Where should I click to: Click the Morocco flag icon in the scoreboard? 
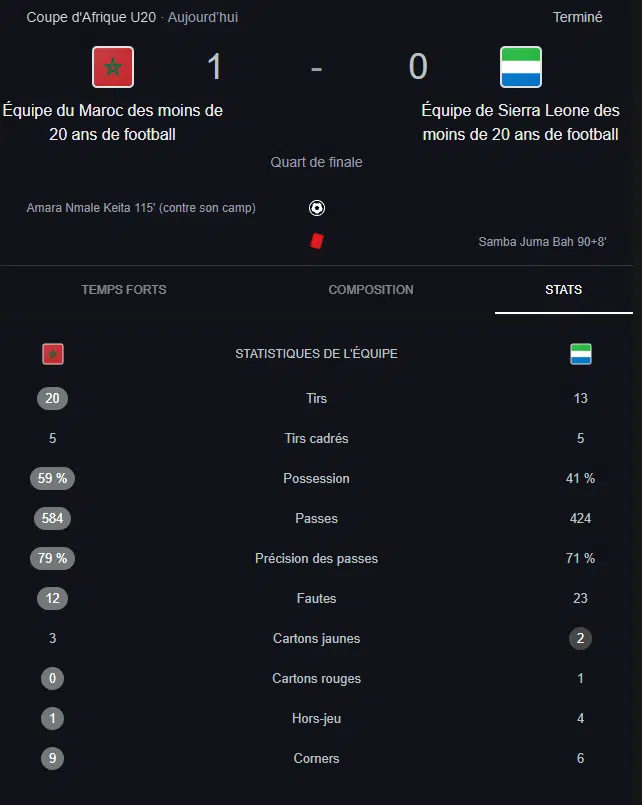[113, 67]
